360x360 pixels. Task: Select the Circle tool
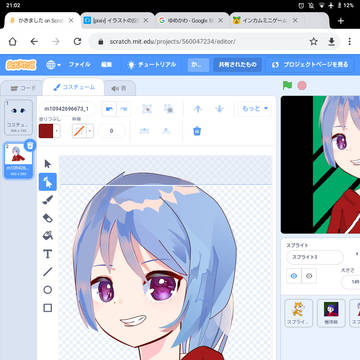(48, 290)
